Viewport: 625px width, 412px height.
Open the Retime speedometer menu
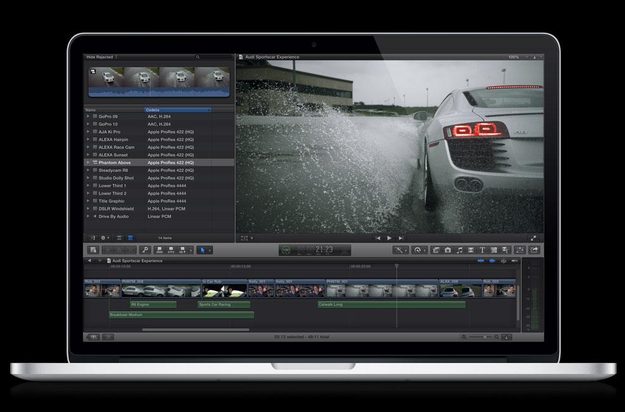[x=418, y=250]
